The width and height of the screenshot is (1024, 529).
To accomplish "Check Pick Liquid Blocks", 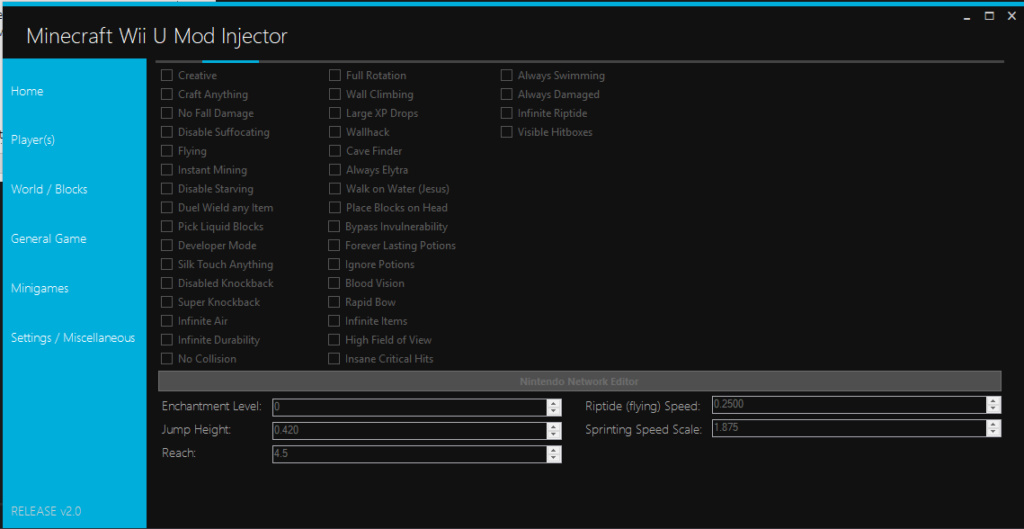I will point(167,227).
